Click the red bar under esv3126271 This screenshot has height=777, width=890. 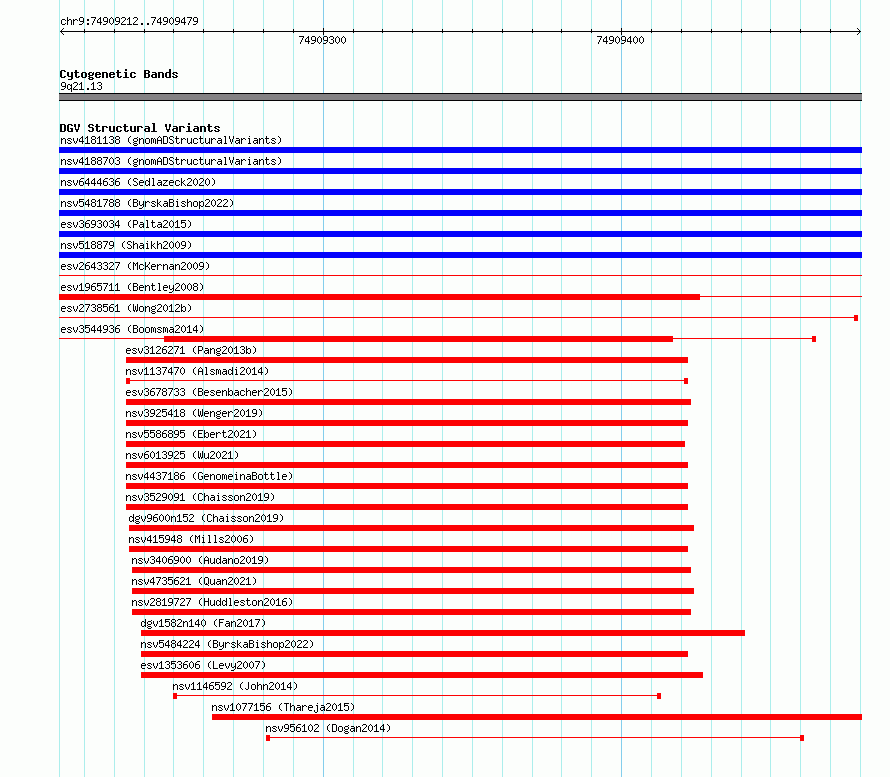pyautogui.click(x=406, y=360)
